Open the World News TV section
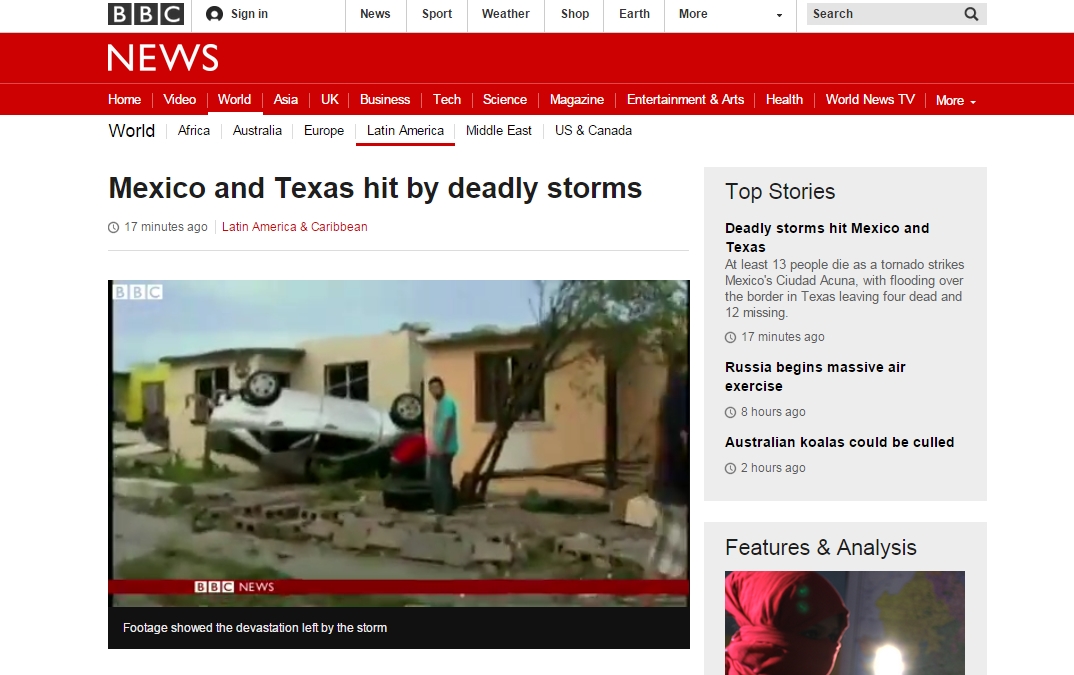The width and height of the screenshot is (1074, 675). click(x=870, y=99)
